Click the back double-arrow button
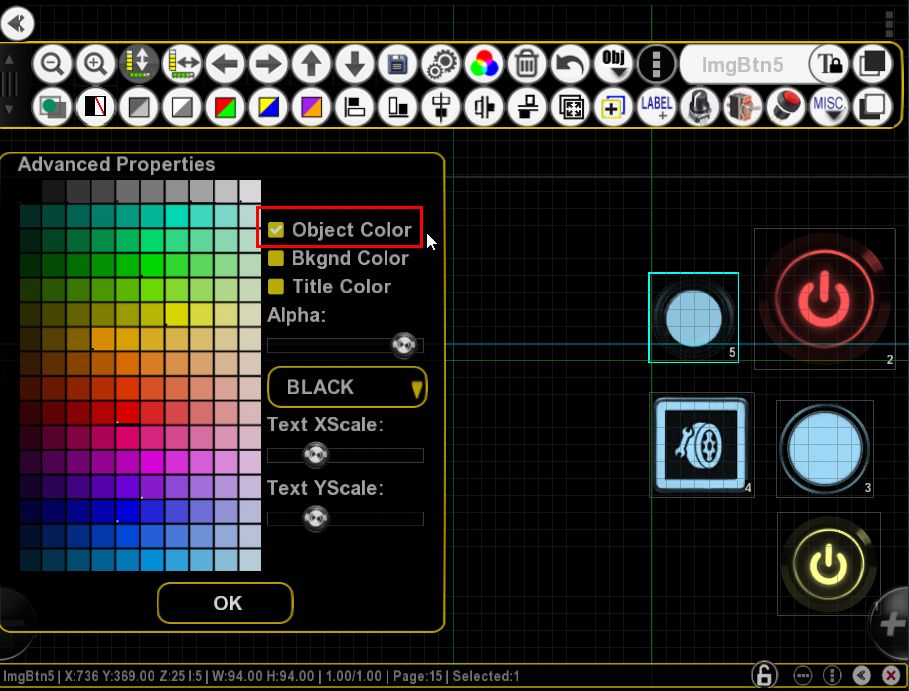 17,23
